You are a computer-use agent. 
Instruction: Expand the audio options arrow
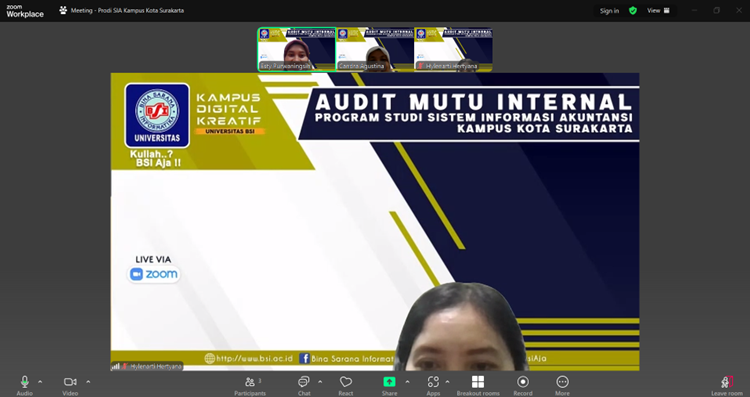click(x=40, y=382)
